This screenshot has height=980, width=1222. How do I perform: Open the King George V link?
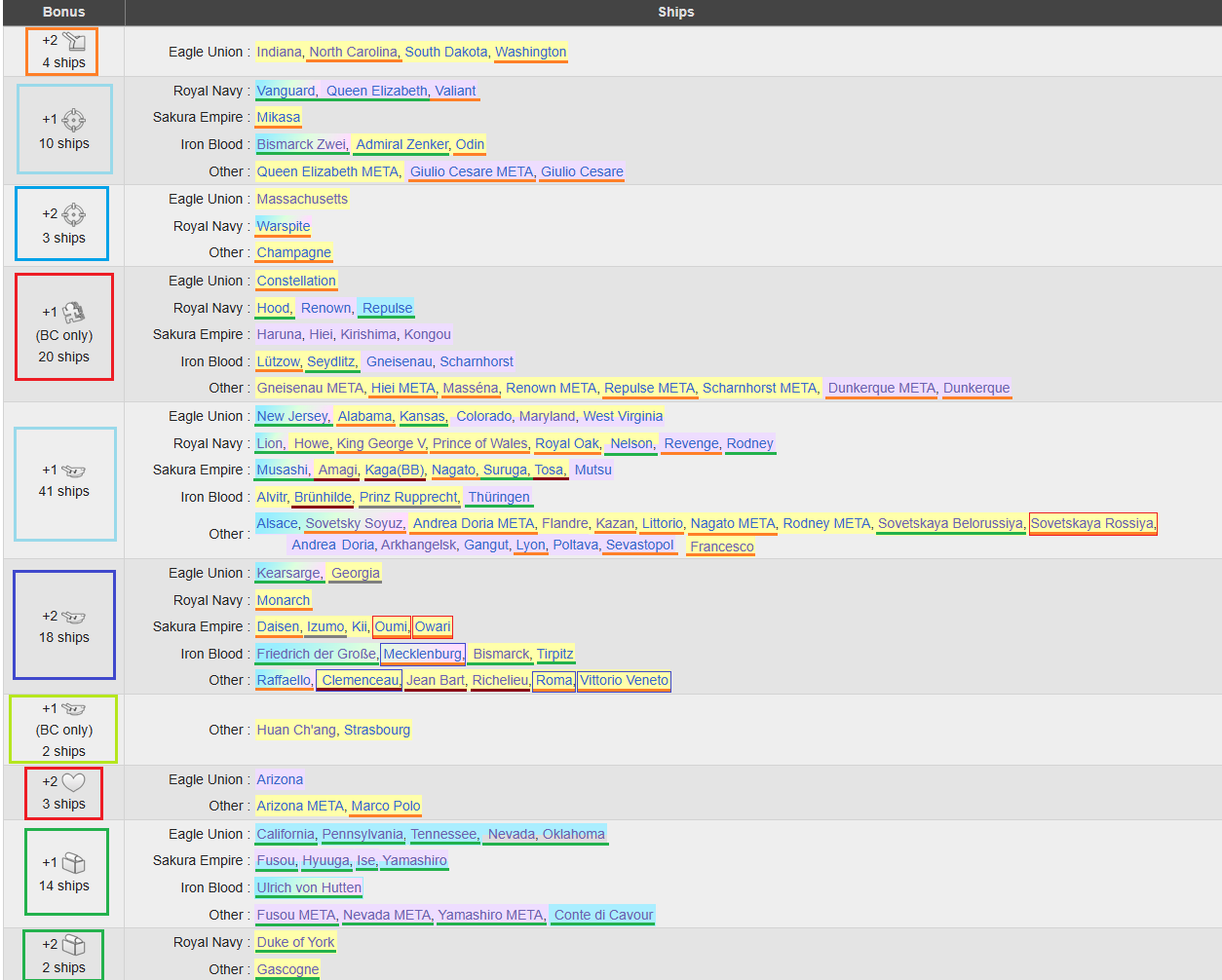[381, 443]
